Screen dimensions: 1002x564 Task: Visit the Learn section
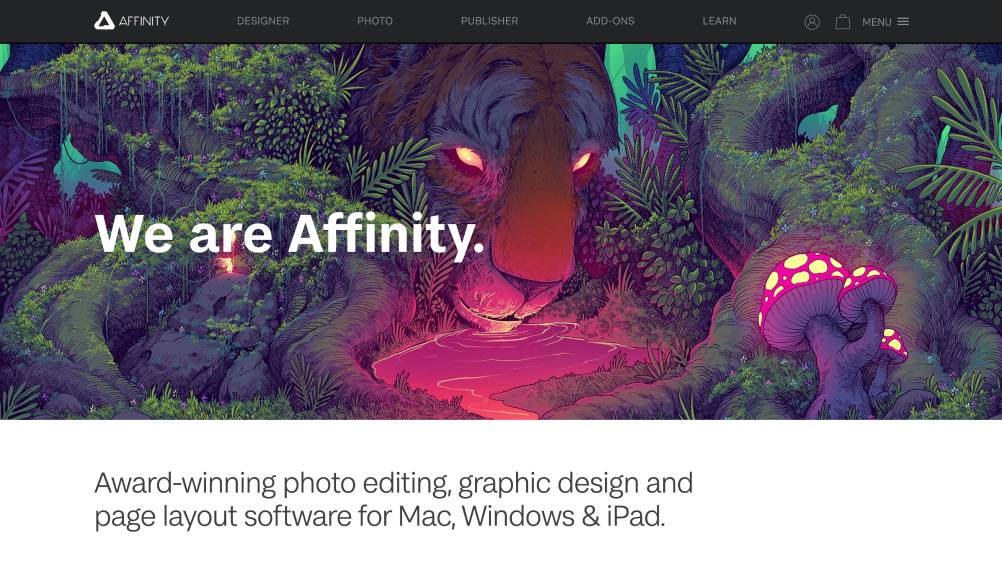point(720,21)
